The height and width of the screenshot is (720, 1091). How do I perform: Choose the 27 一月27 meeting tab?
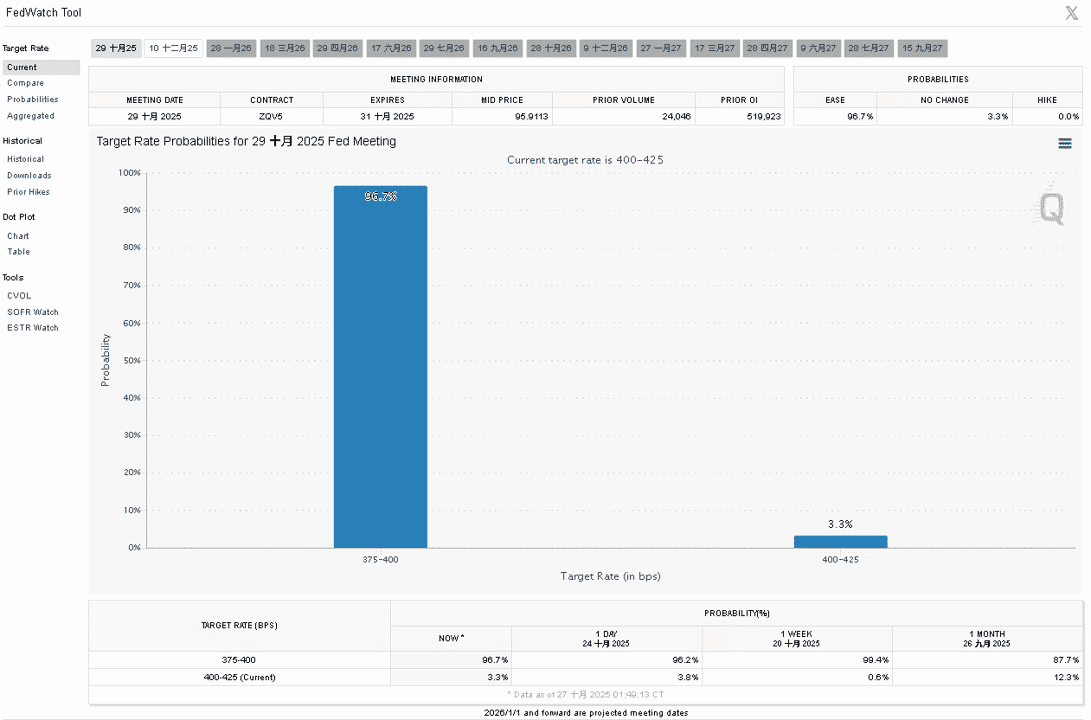point(661,48)
